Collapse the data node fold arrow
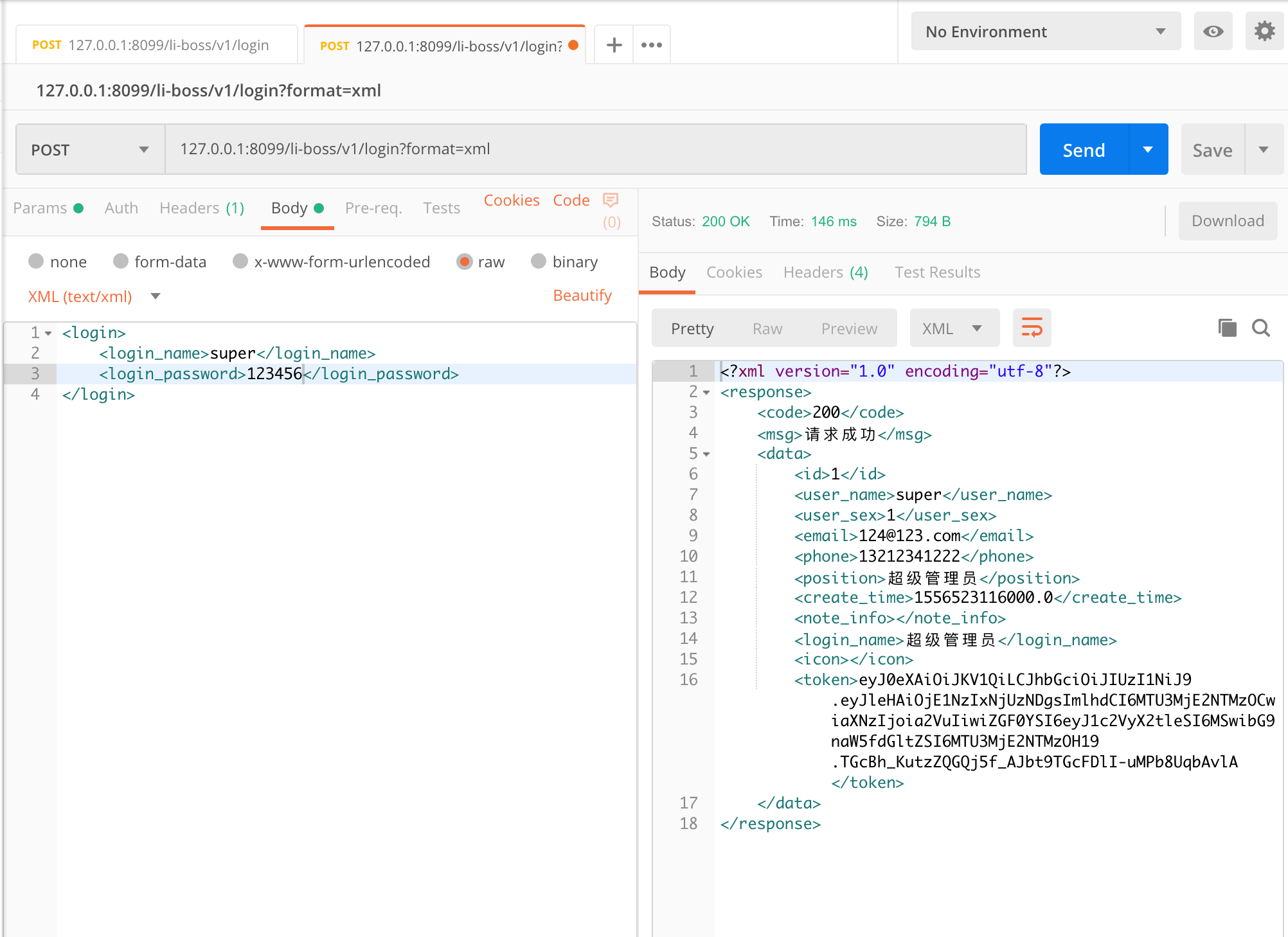The height and width of the screenshot is (937, 1288). click(x=706, y=454)
